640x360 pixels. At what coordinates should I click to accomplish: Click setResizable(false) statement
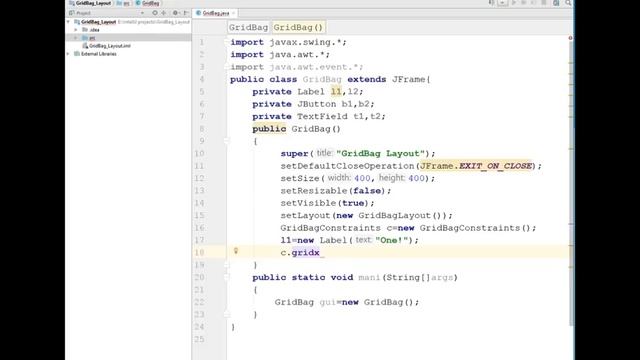click(336, 191)
